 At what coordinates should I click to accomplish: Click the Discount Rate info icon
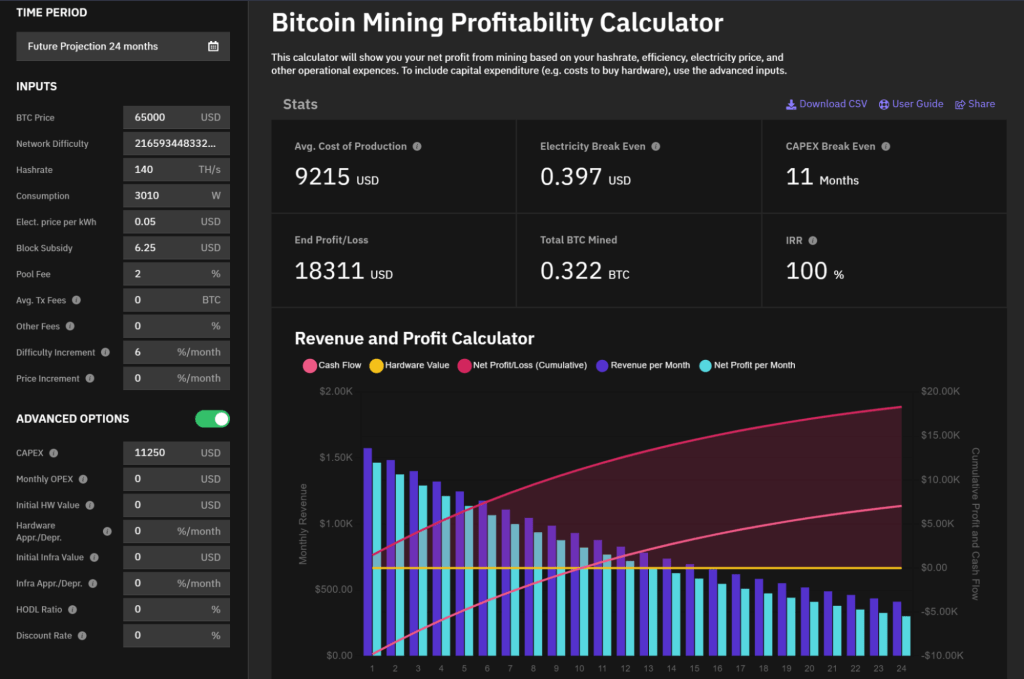[x=82, y=635]
